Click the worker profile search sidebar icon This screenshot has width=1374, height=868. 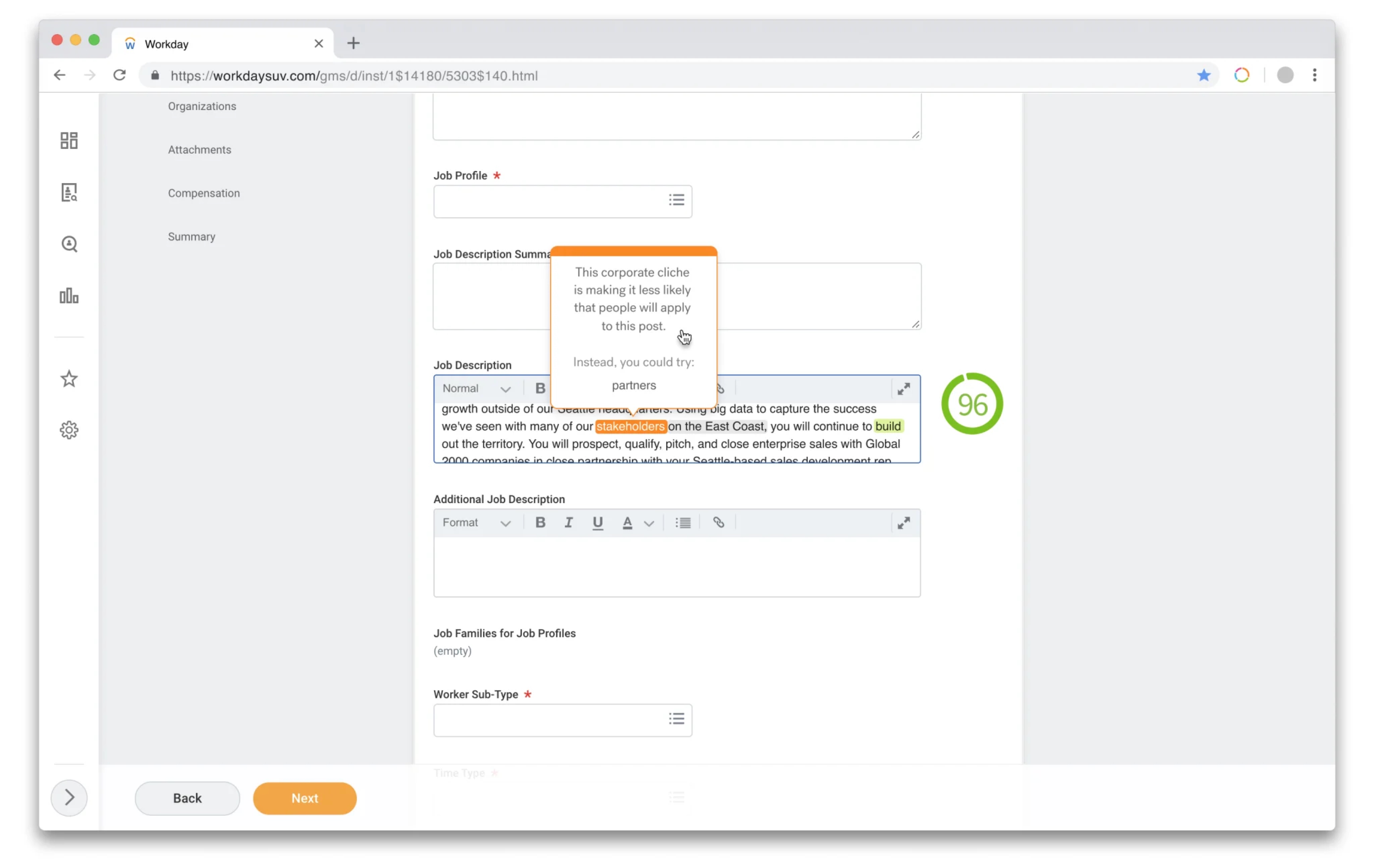pyautogui.click(x=69, y=192)
